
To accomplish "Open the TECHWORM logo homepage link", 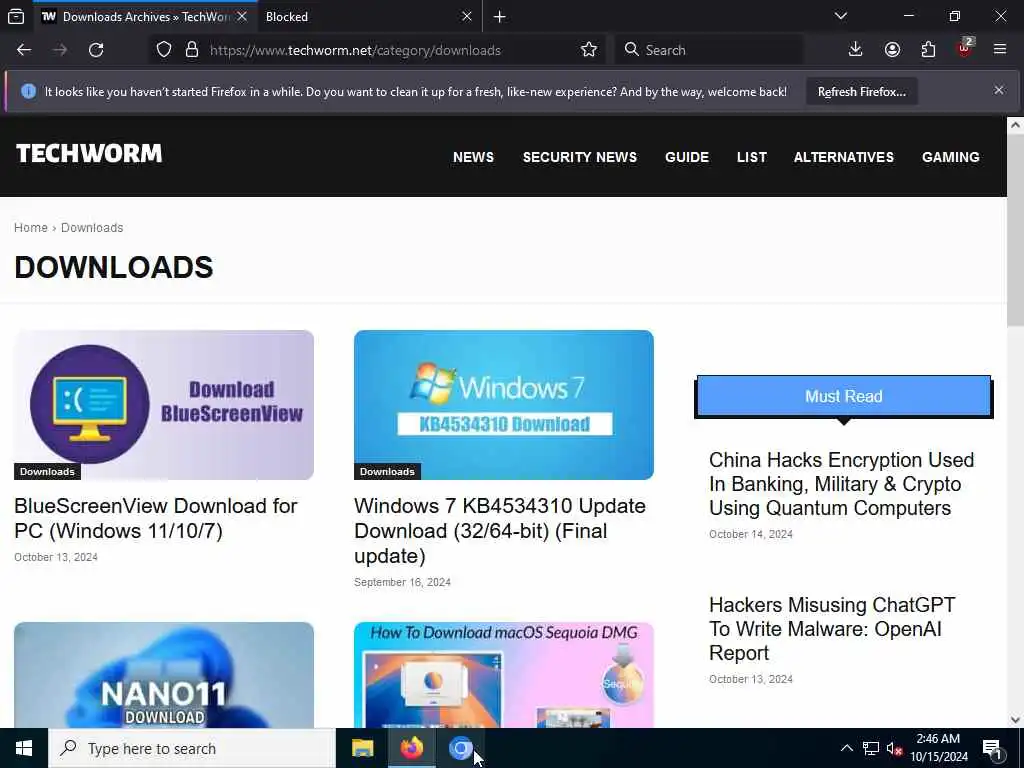I will [x=89, y=154].
